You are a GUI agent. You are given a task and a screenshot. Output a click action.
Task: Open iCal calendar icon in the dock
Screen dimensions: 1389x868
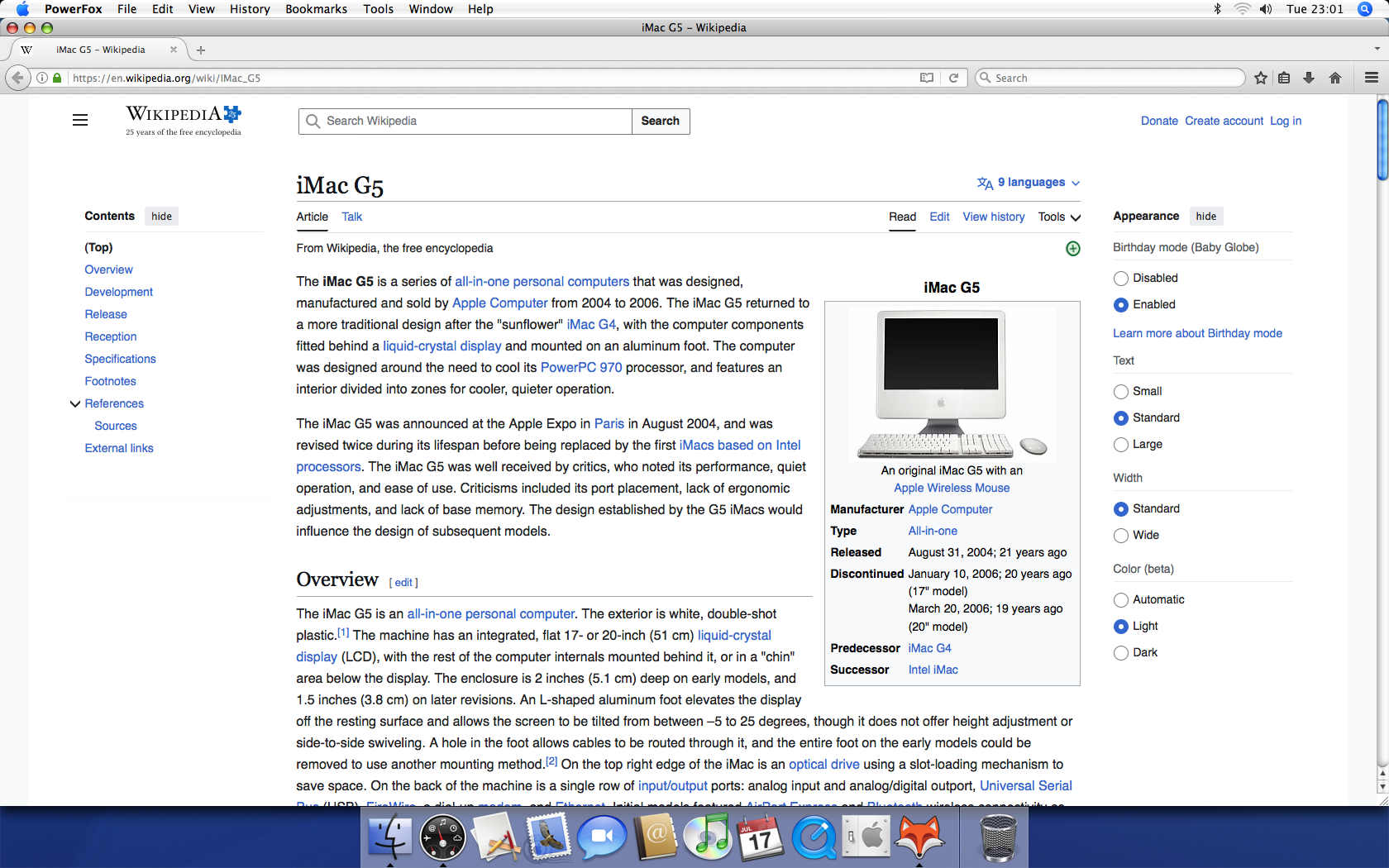tap(761, 837)
